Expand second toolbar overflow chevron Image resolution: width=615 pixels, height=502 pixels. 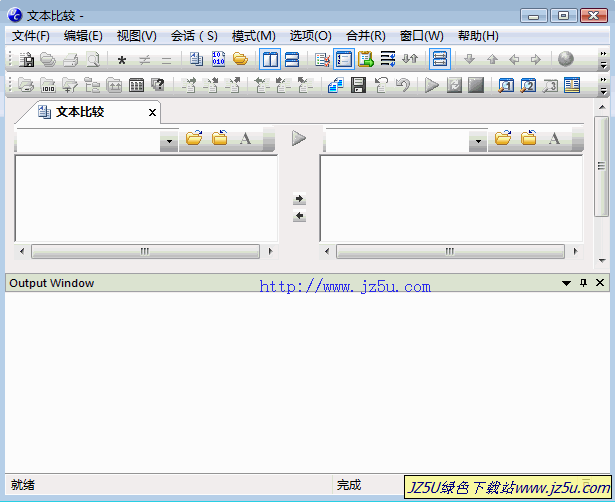(603, 85)
